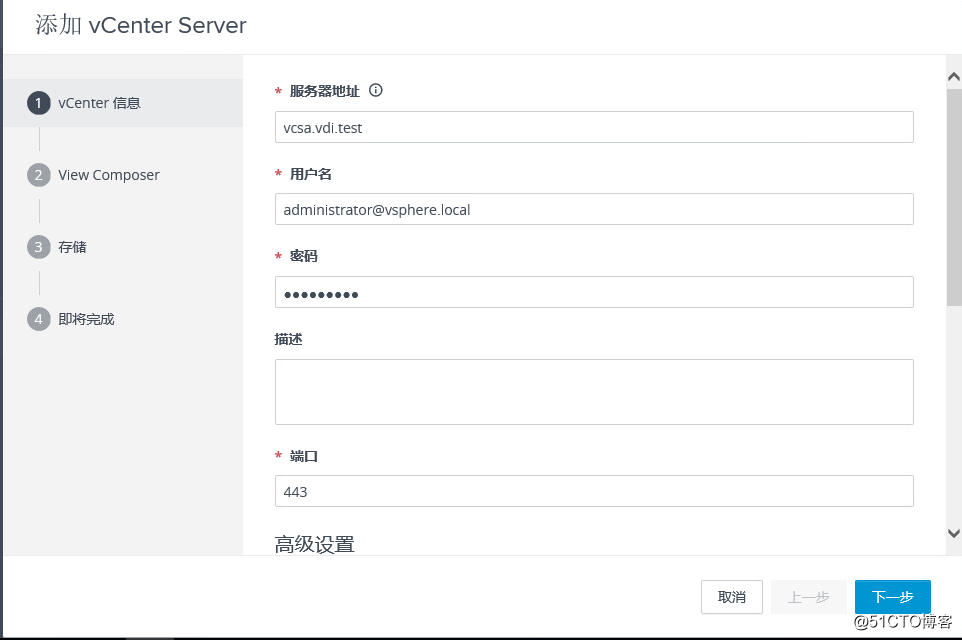Click the 端口 label
The image size is (962, 640).
click(x=304, y=456)
